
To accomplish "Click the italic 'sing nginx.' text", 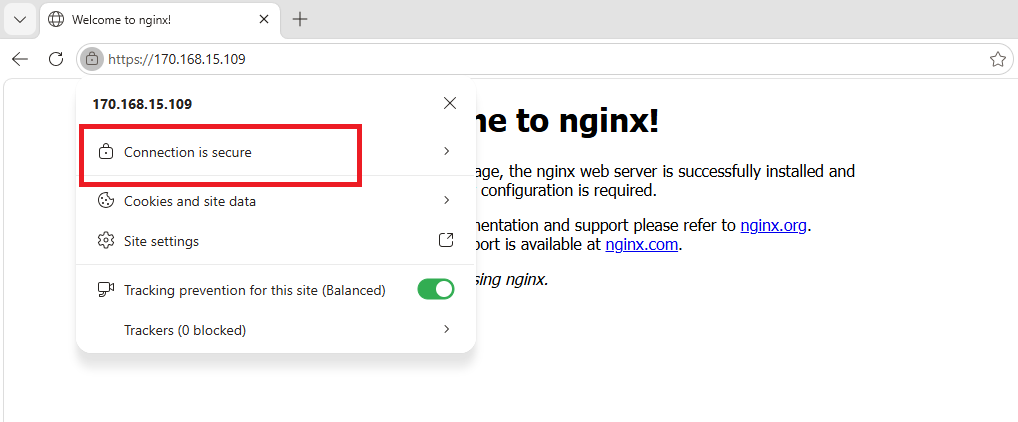I will tap(512, 280).
